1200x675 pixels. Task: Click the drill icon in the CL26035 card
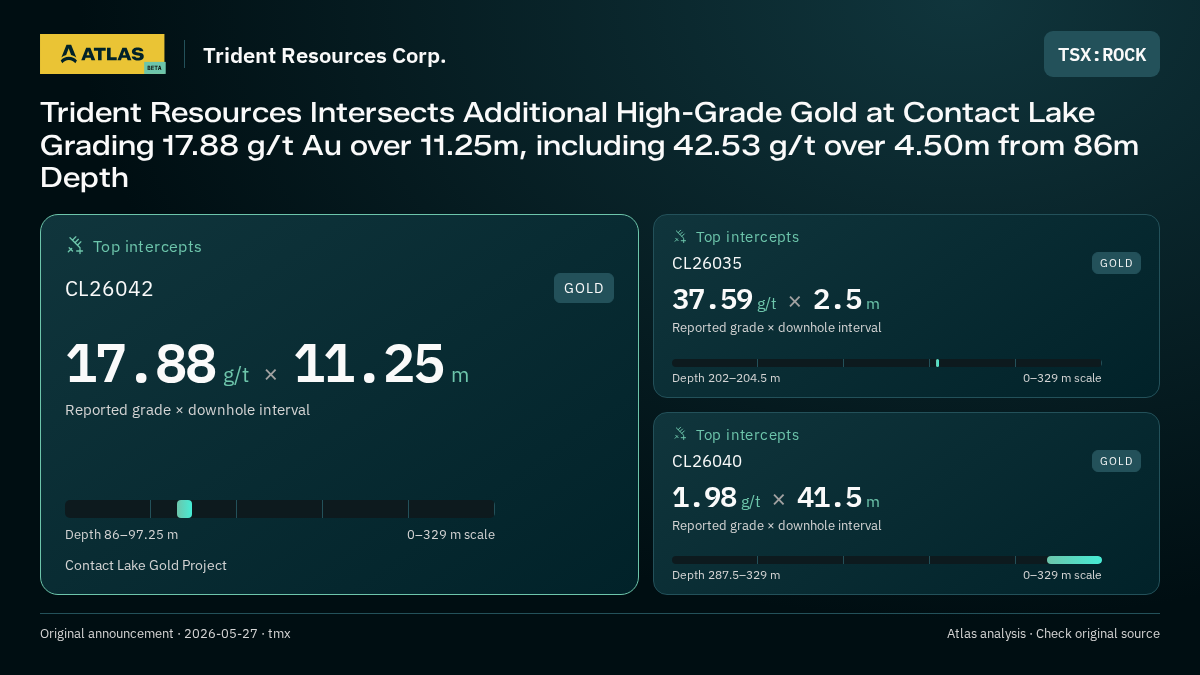pos(680,237)
